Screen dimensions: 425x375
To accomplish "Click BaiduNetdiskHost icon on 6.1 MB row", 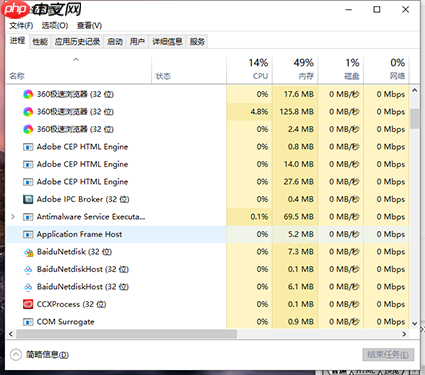I will pos(28,287).
